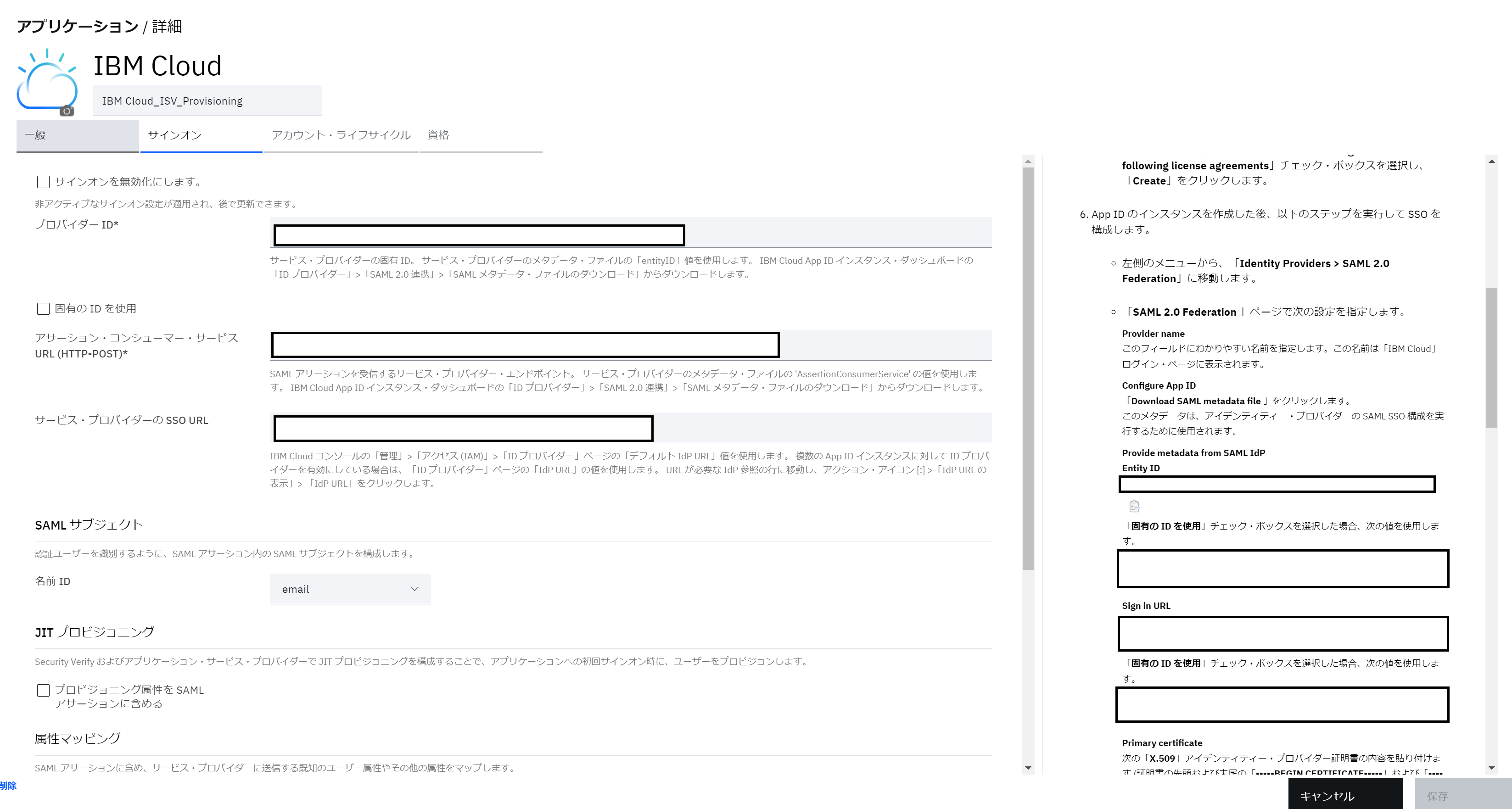Screen dimensions: 1512x809
Task: Click the main form vertical scrollbar thumb
Action: click(1028, 368)
